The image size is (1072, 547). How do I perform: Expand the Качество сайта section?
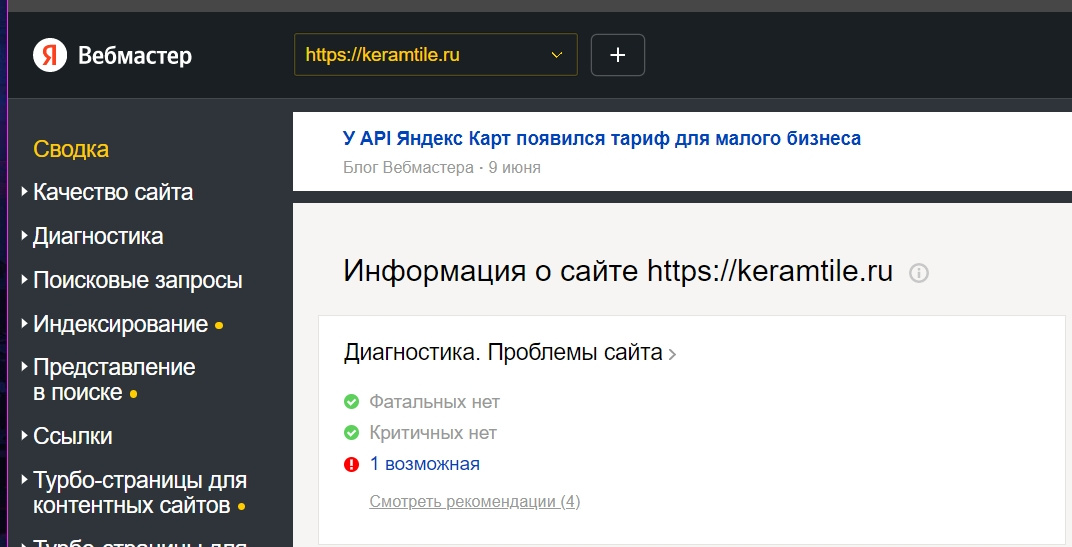click(112, 192)
